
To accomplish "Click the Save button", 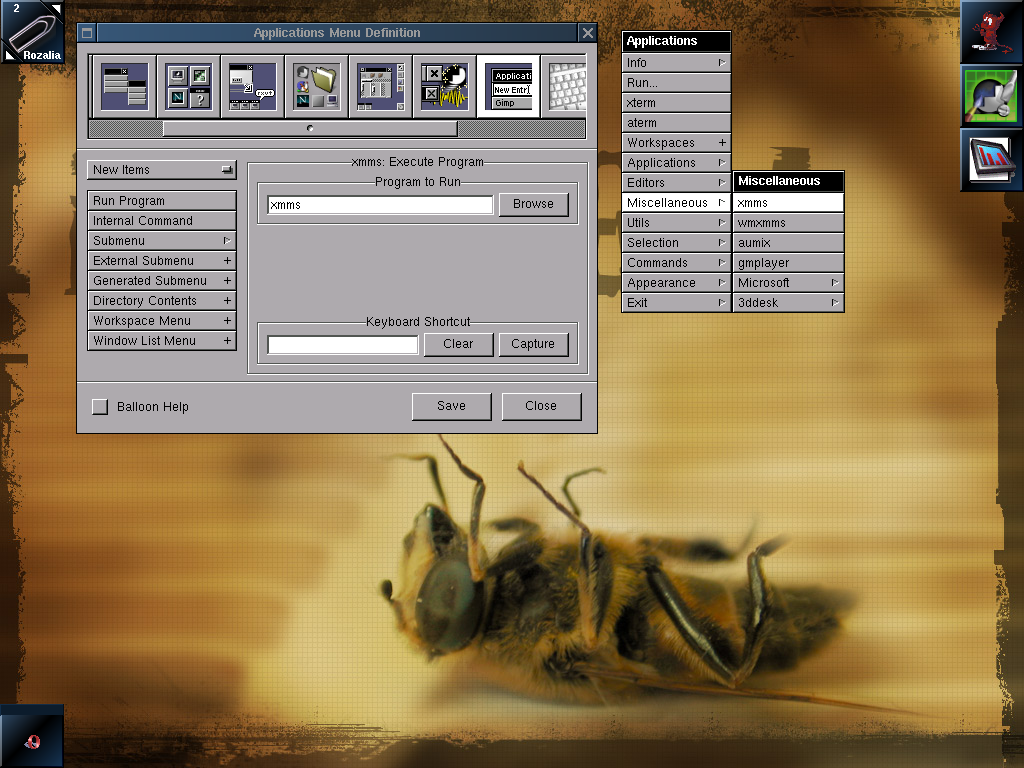I will click(x=451, y=406).
